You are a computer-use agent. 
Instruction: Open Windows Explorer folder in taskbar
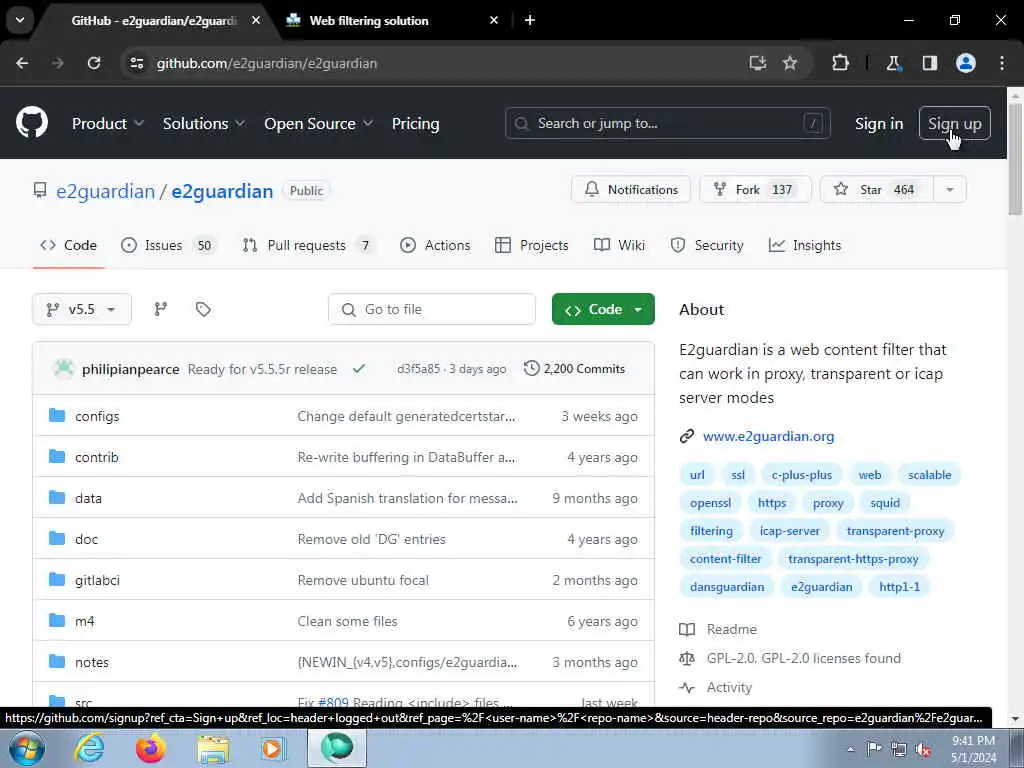click(x=214, y=748)
